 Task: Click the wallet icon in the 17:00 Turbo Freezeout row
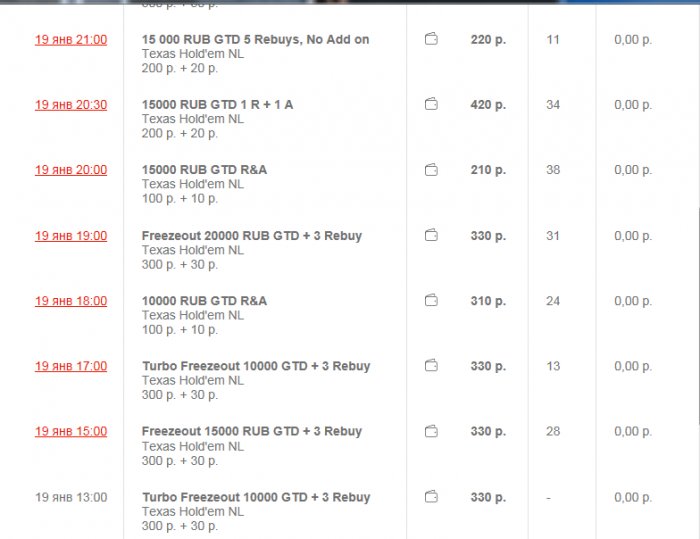click(431, 366)
